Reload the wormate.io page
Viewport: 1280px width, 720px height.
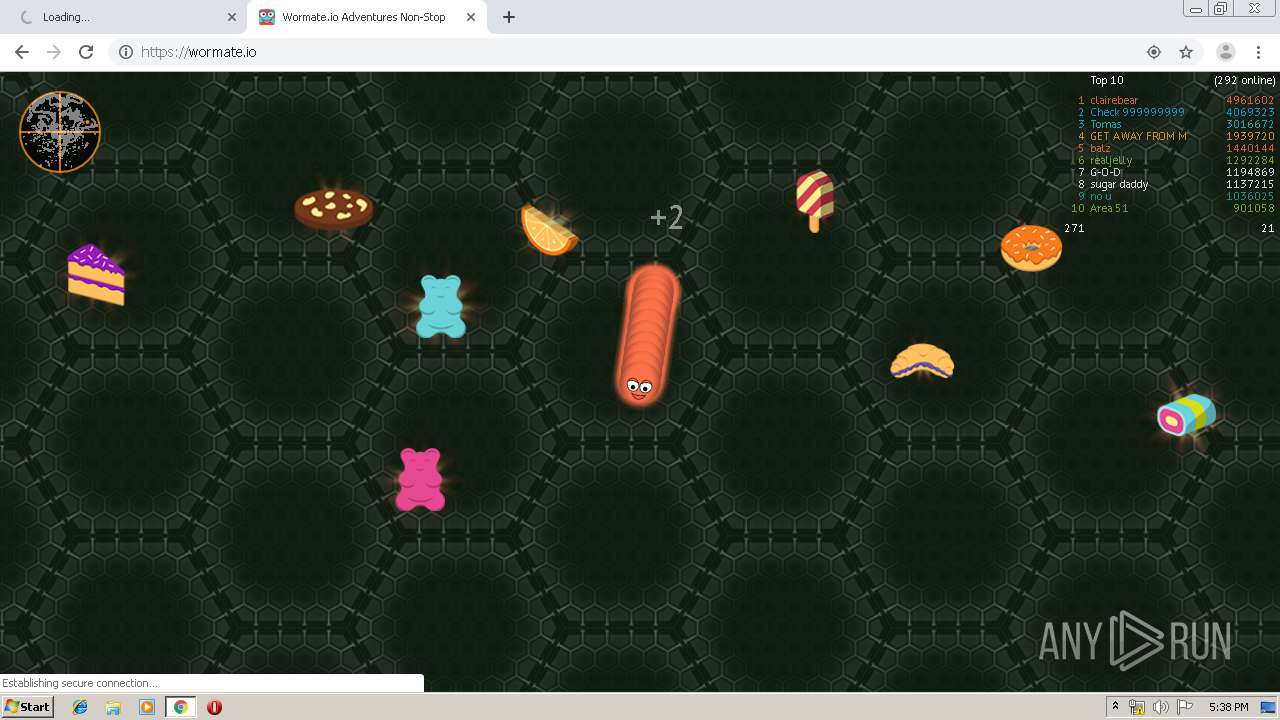[x=86, y=52]
